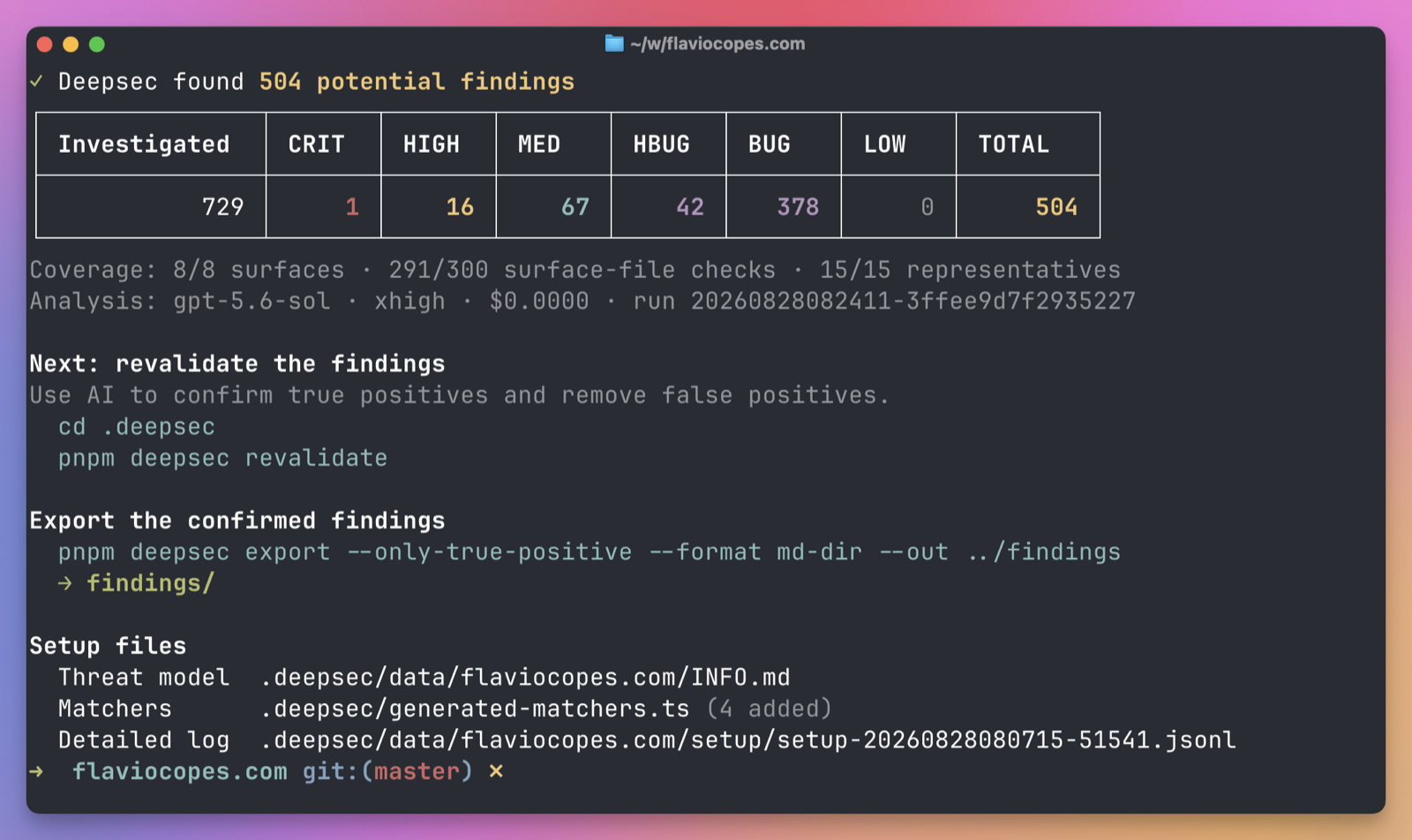1412x840 pixels.
Task: Click the 'MED' column header
Action: click(x=539, y=144)
